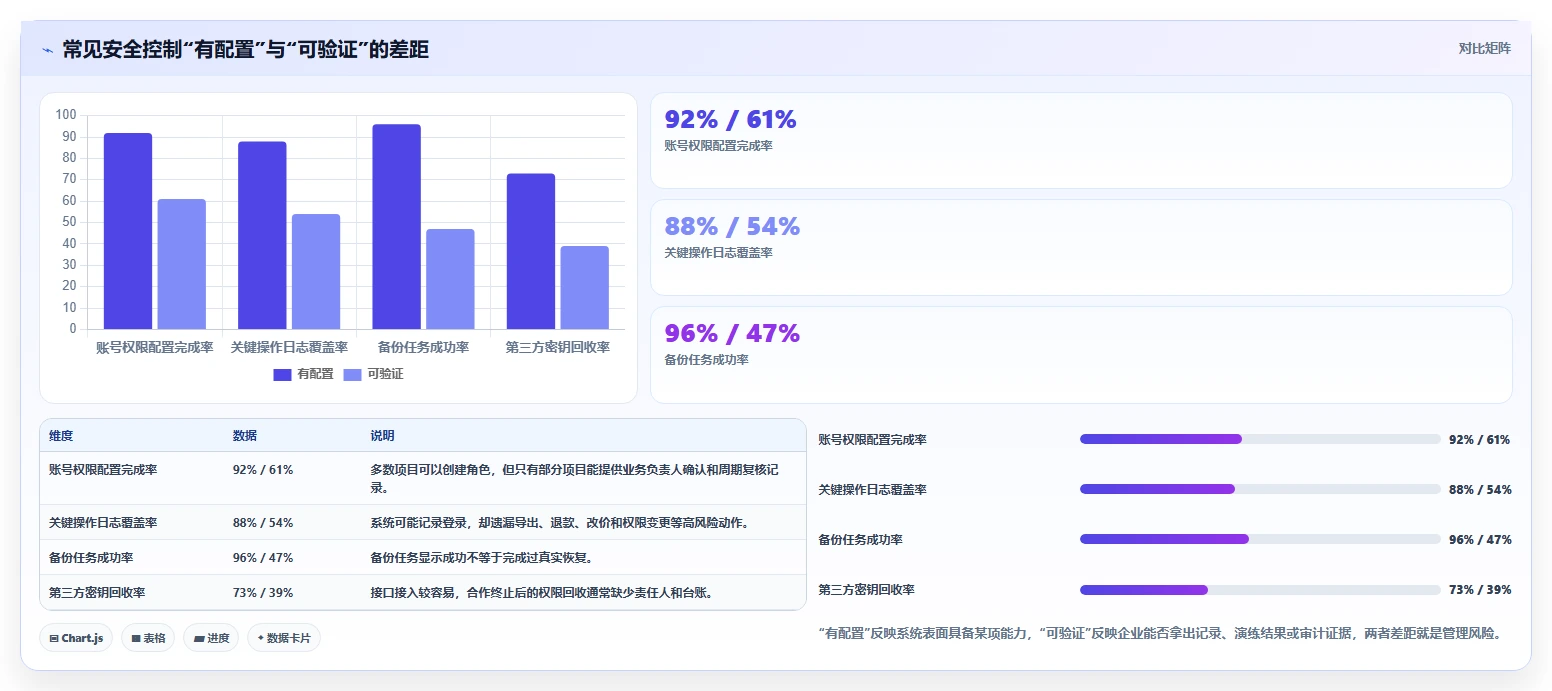Click the 可验证 bar for 备份任务成功率

[x=450, y=279]
